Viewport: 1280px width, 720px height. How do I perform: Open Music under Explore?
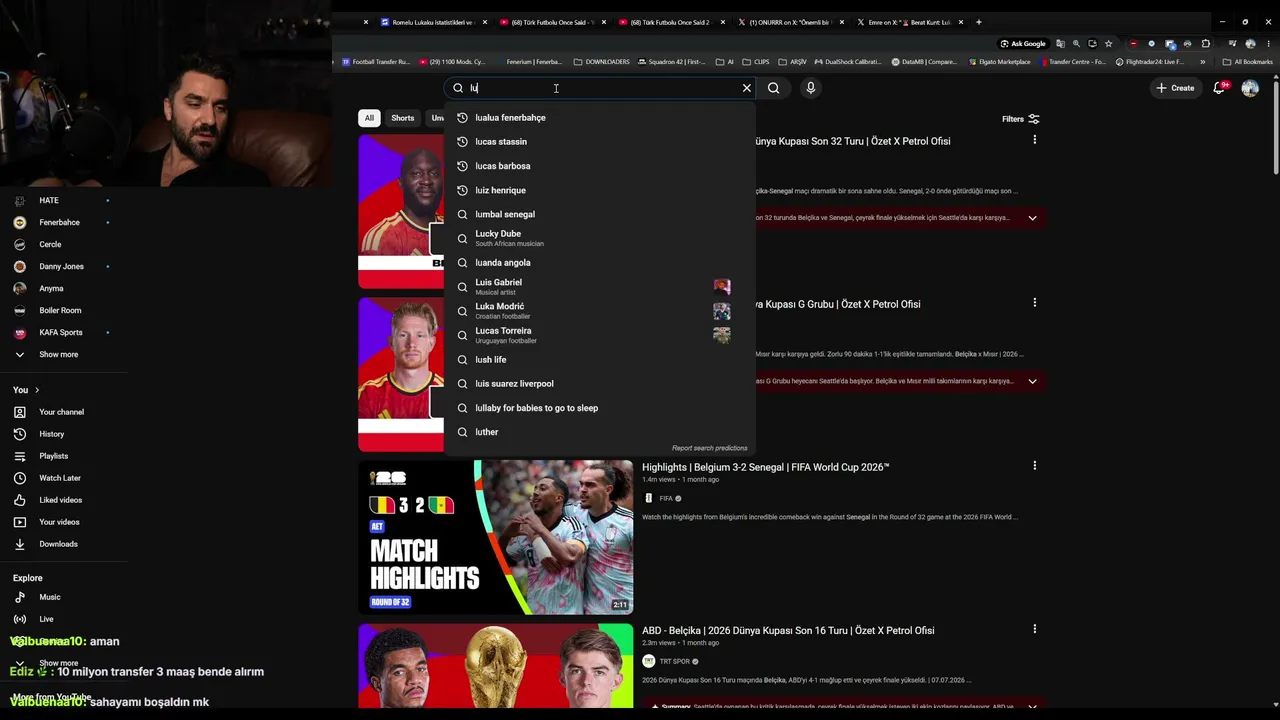[50, 597]
